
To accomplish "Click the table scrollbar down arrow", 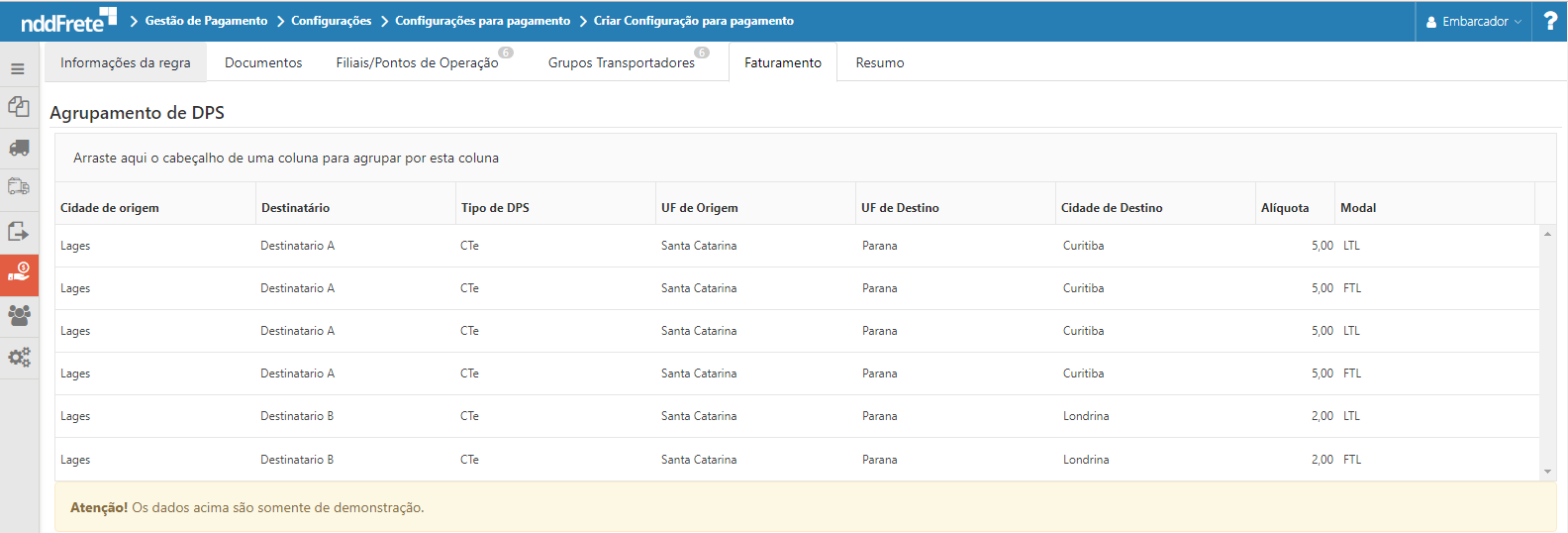I will [x=1547, y=472].
